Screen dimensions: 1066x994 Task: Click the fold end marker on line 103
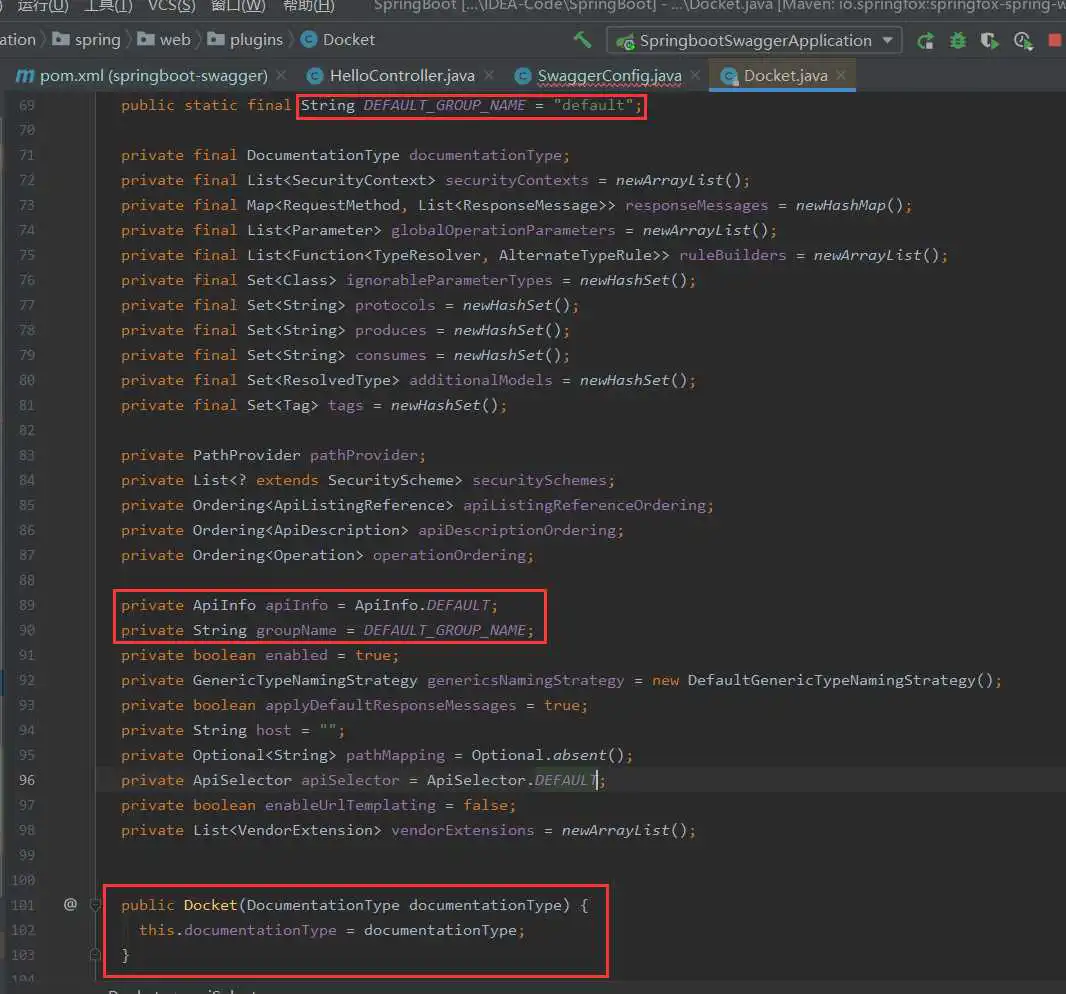coord(96,955)
